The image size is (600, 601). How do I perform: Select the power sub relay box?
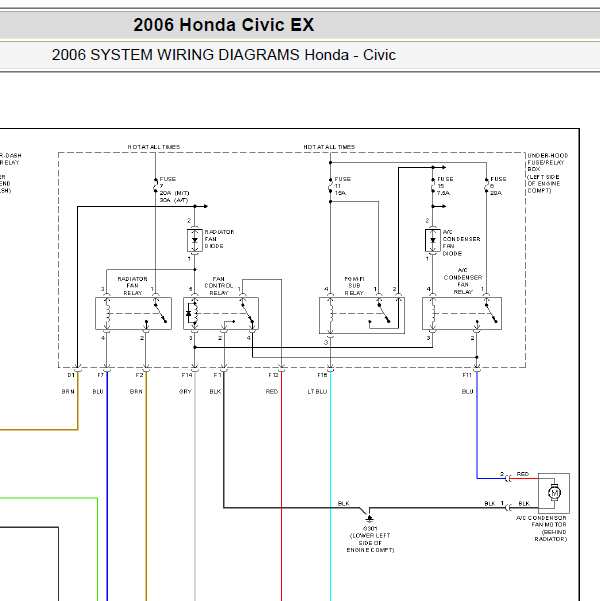362,315
